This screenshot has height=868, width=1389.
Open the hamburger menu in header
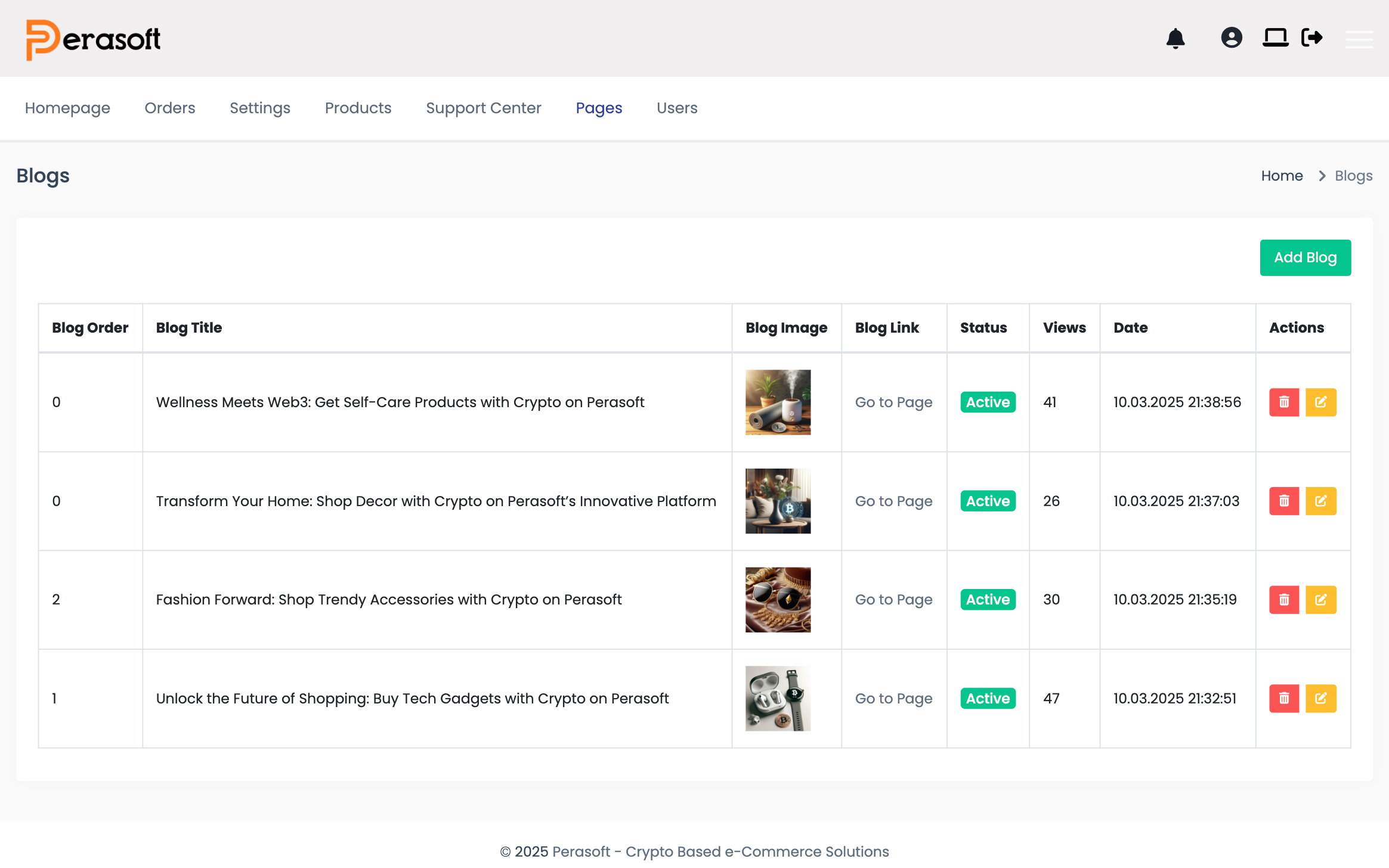1359,39
